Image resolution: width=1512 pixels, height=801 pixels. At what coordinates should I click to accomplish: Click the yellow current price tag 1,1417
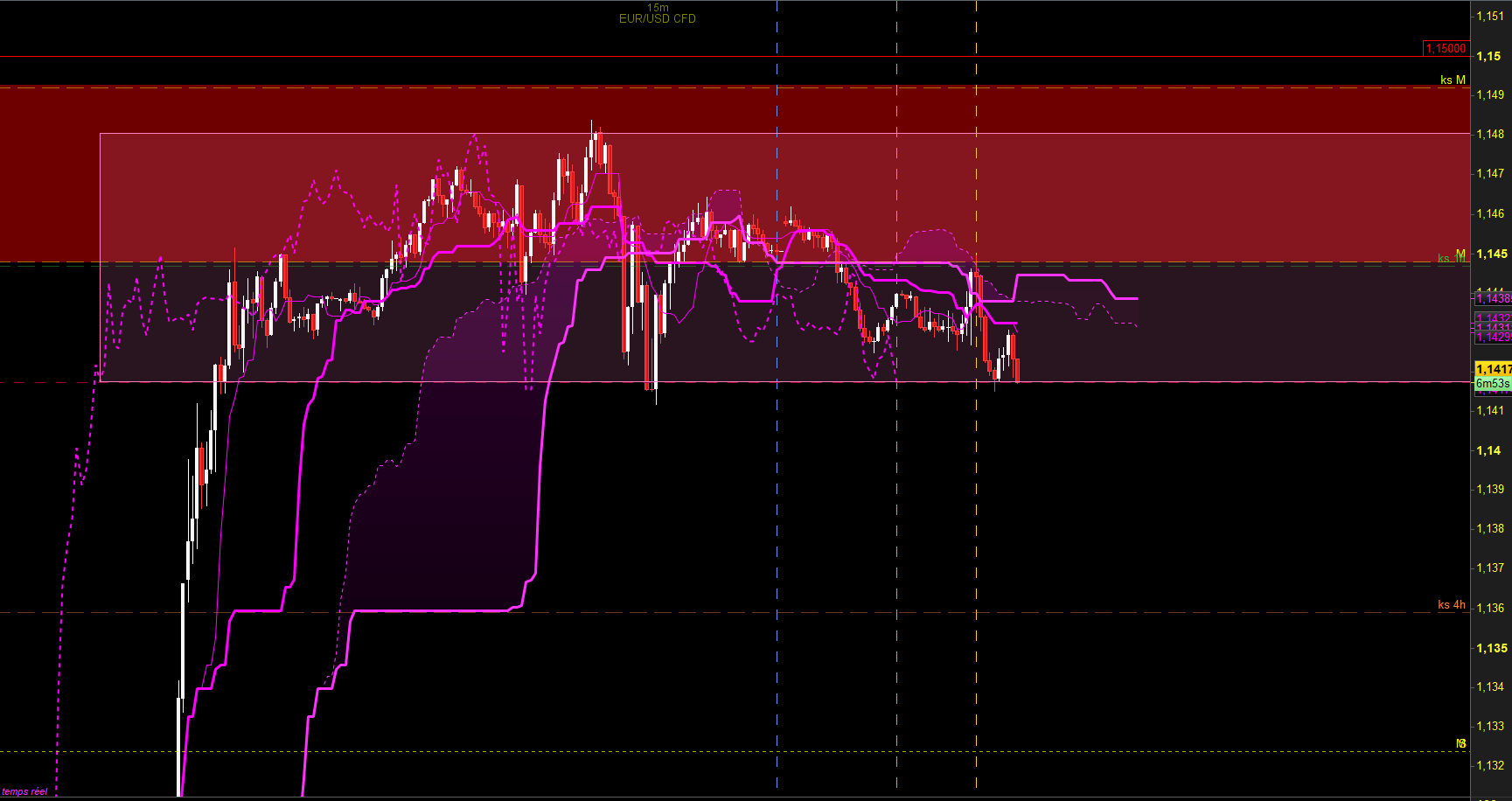tap(1493, 369)
